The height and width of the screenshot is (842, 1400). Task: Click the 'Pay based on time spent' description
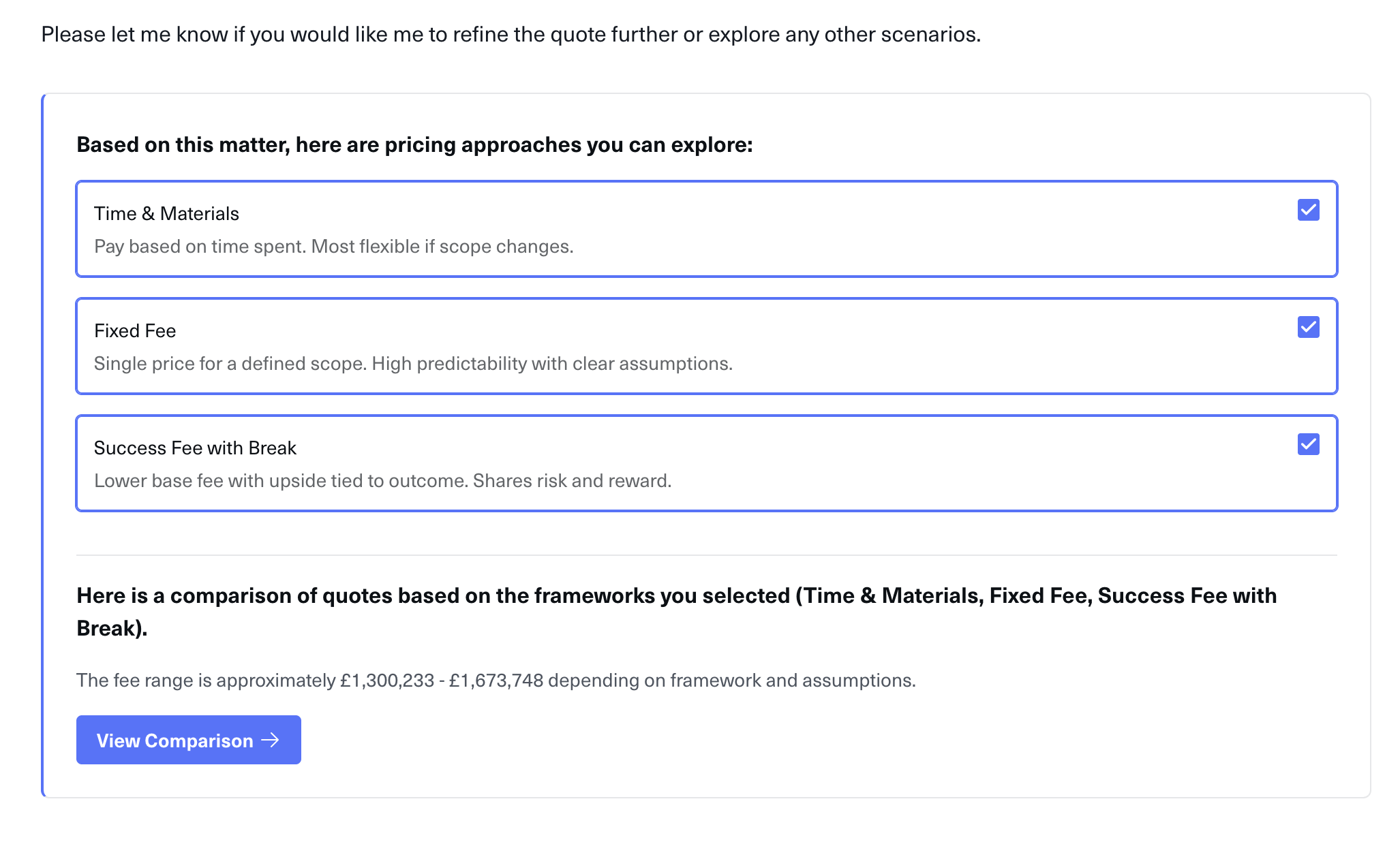point(333,247)
